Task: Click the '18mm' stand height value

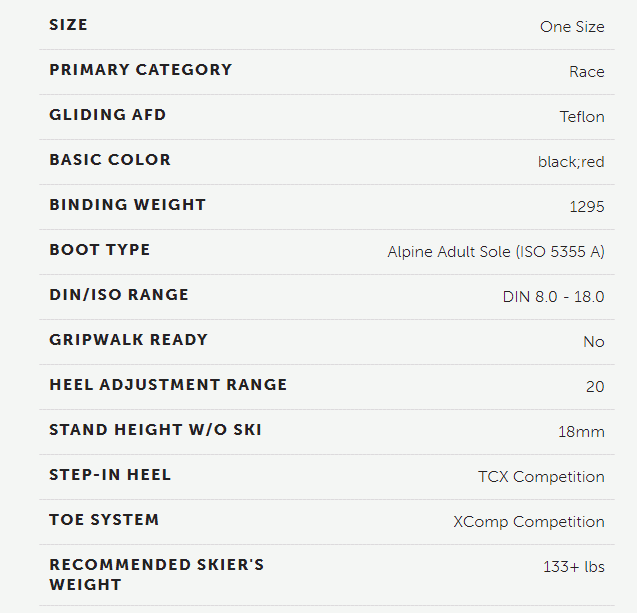Action: (581, 432)
